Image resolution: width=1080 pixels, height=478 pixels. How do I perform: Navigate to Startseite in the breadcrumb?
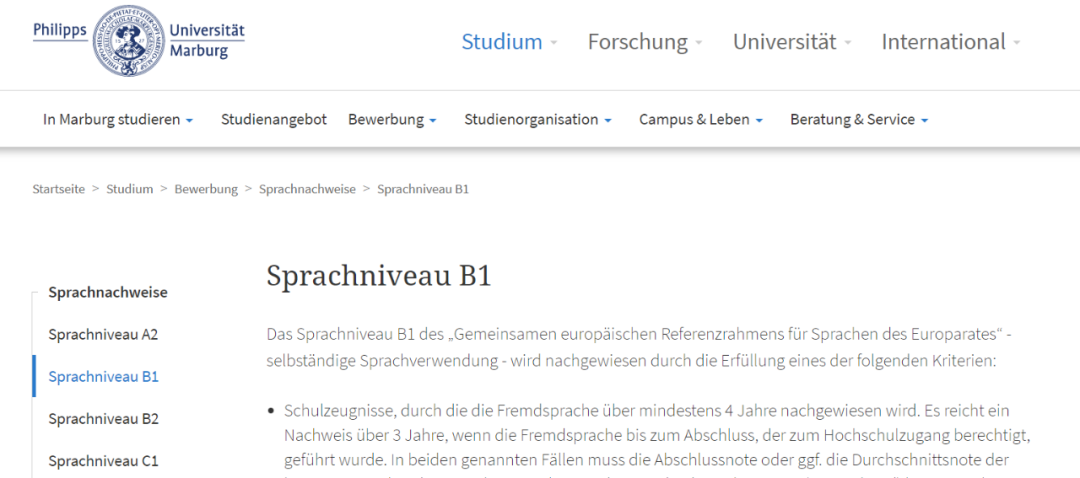click(58, 189)
